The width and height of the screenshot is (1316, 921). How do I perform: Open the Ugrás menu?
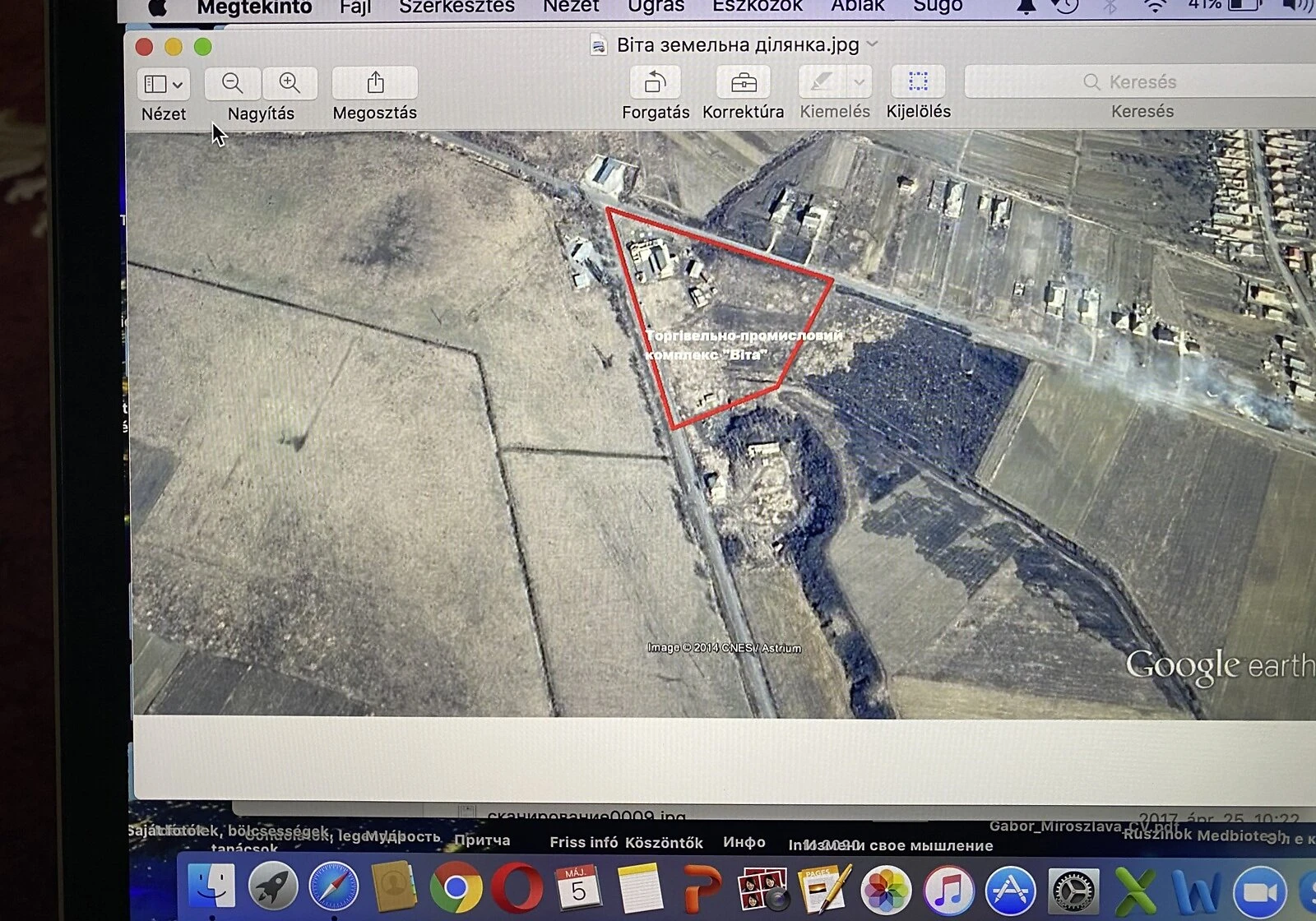click(656, 7)
